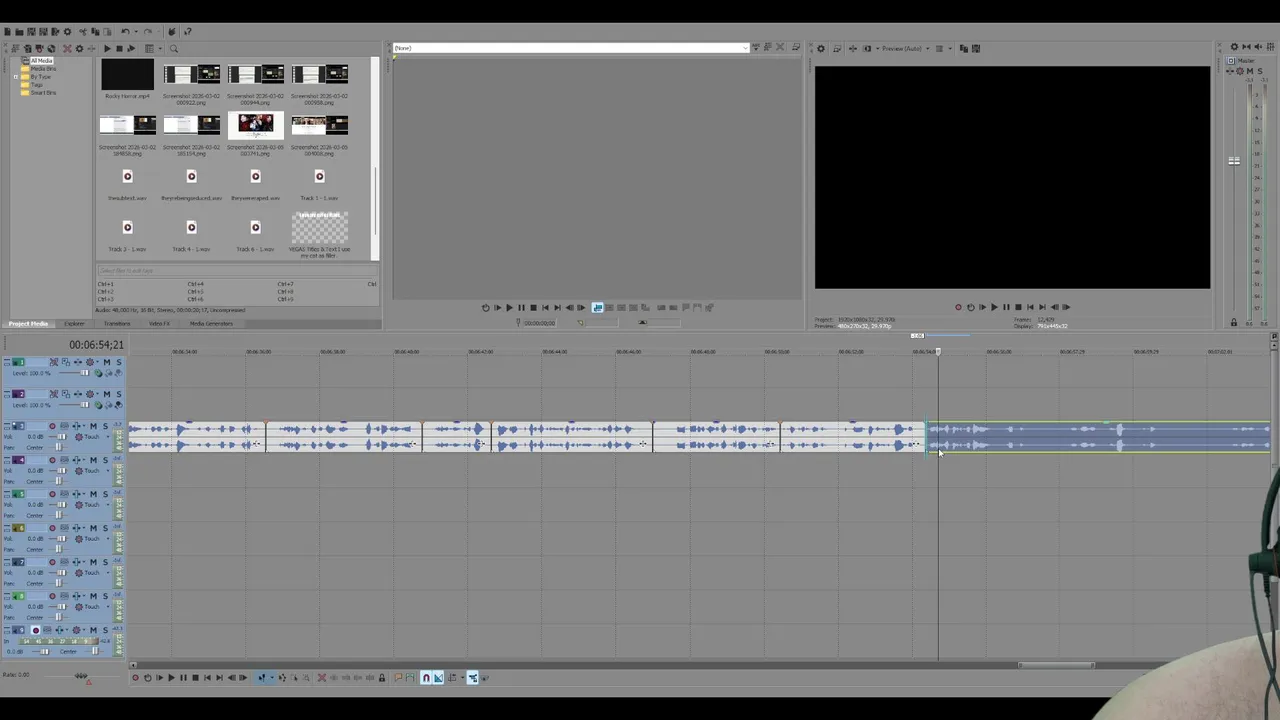Viewport: 1280px width, 720px height.
Task: Start preview of selected media in Project Media toolbar
Action: (x=107, y=49)
